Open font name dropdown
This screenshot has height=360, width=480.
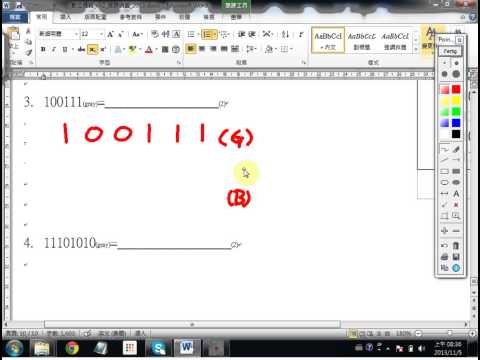pyautogui.click(x=76, y=34)
